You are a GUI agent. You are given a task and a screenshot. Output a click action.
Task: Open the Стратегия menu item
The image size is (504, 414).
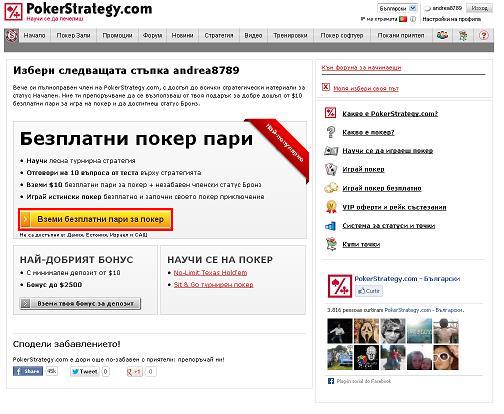tap(219, 35)
